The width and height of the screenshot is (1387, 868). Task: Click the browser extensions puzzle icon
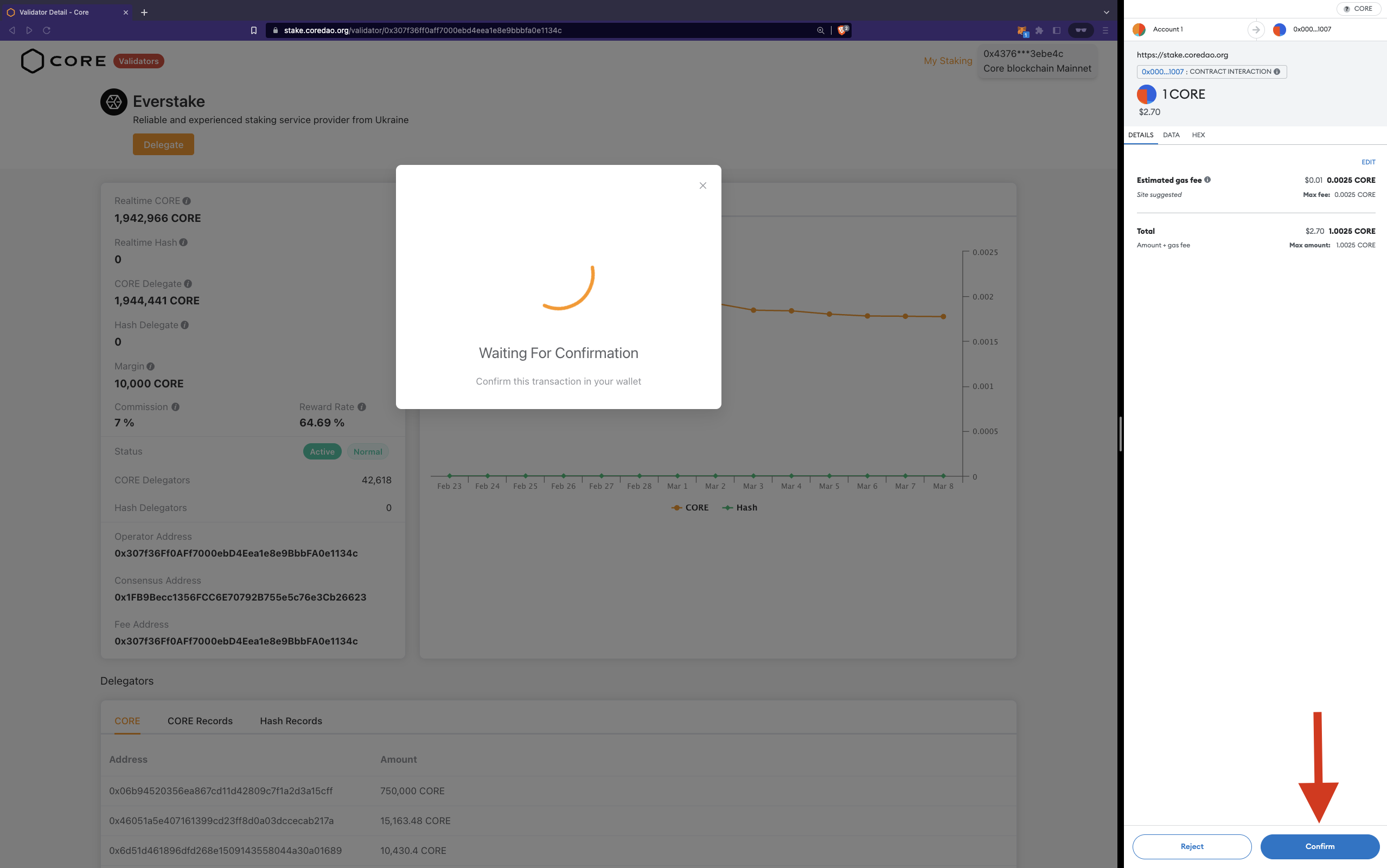click(1039, 30)
